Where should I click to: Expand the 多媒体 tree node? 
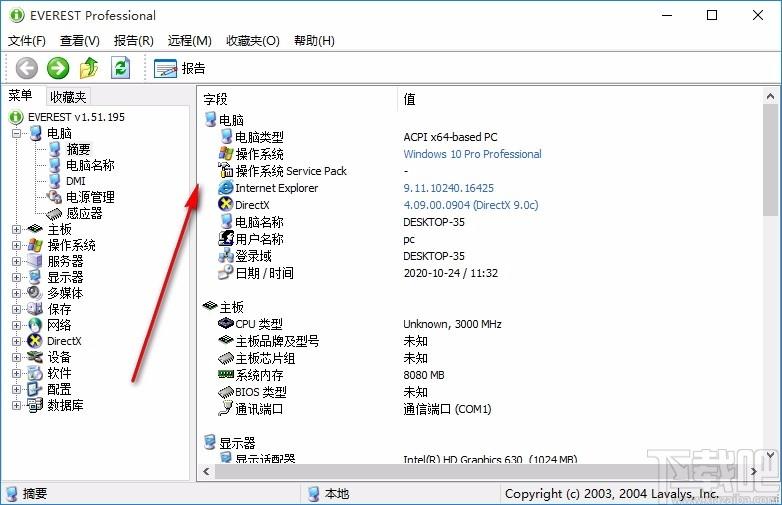tap(16, 293)
